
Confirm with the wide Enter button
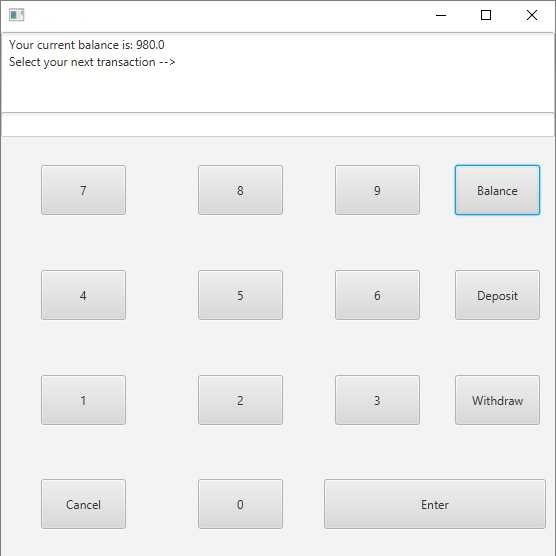435,504
